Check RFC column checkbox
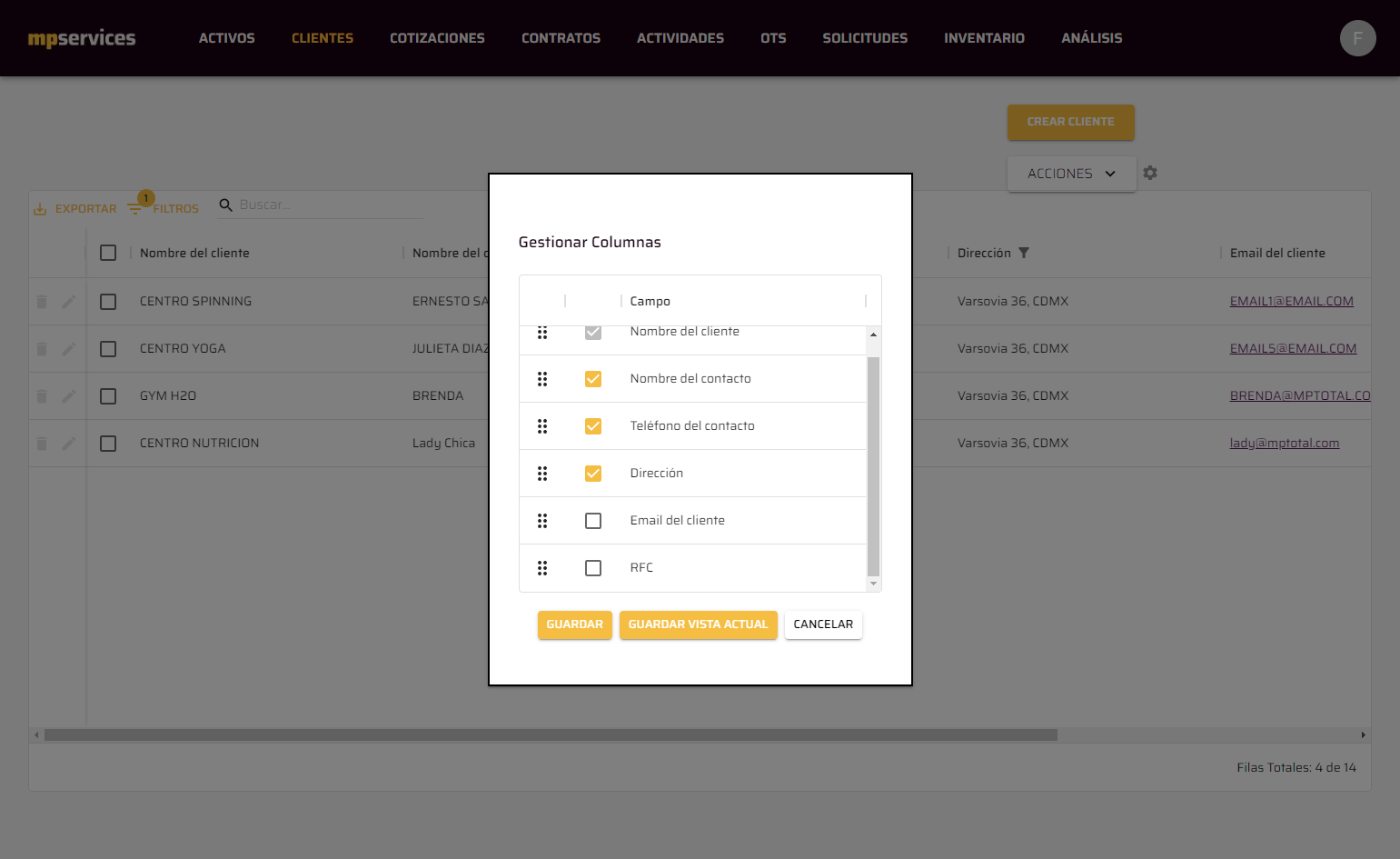The height and width of the screenshot is (859, 1400). tap(593, 568)
